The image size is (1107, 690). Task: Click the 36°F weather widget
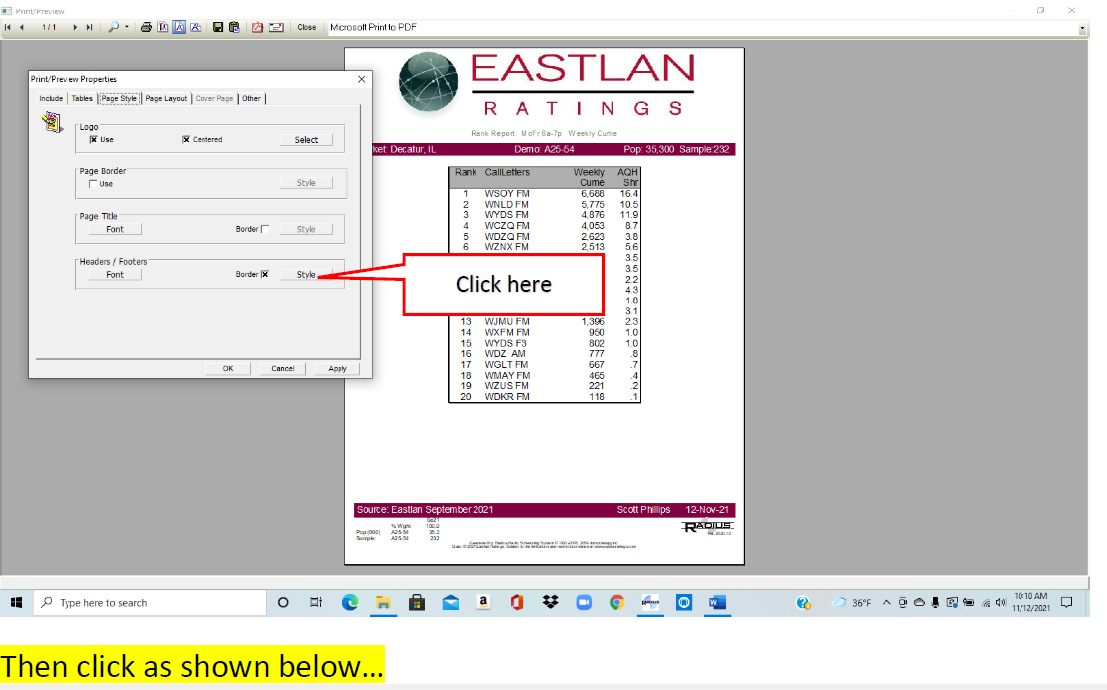click(x=851, y=602)
